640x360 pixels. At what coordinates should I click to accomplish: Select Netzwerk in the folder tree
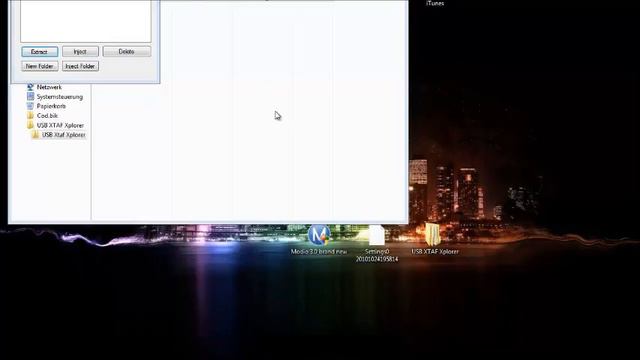click(49, 87)
